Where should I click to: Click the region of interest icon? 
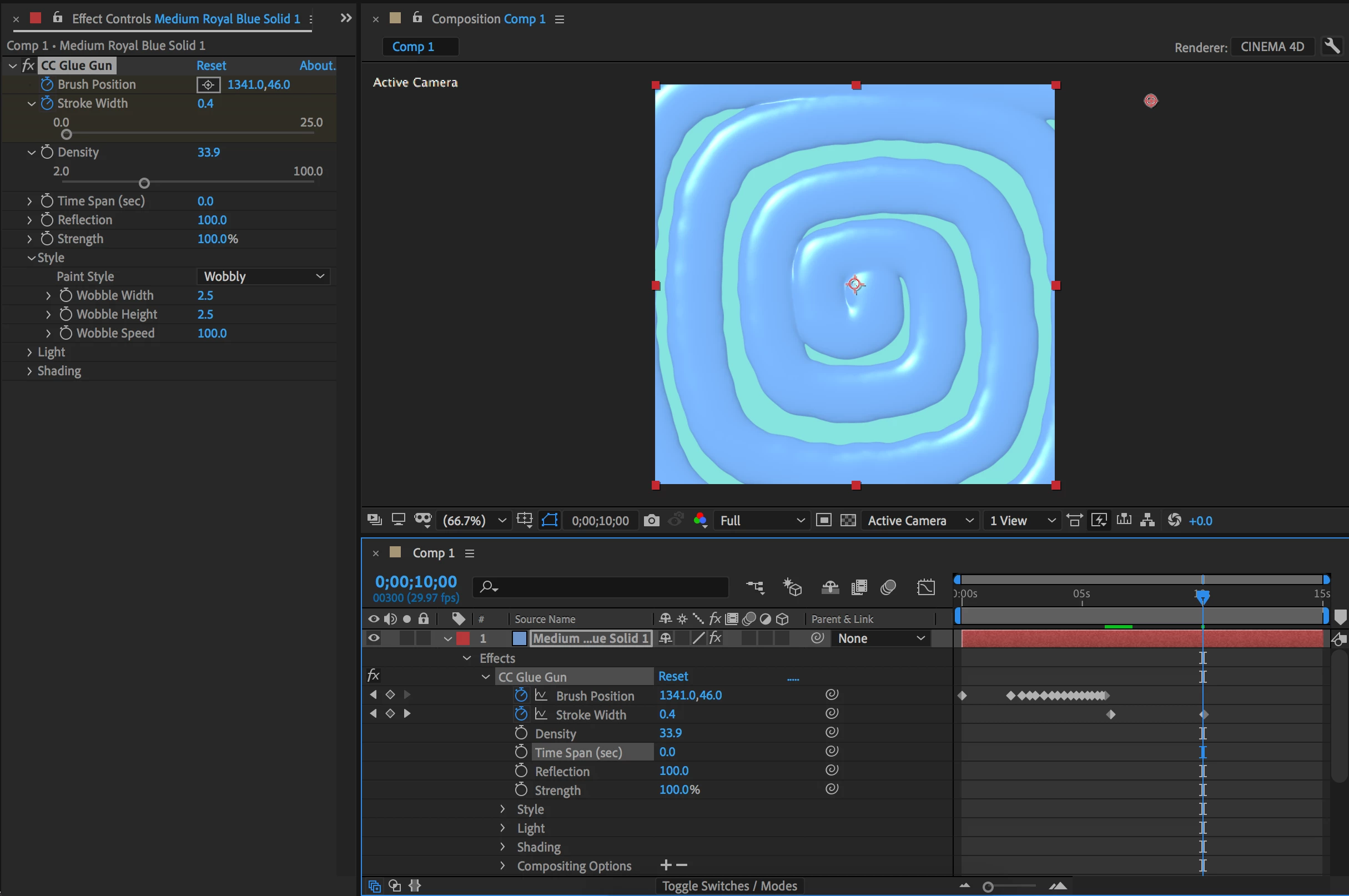click(823, 521)
